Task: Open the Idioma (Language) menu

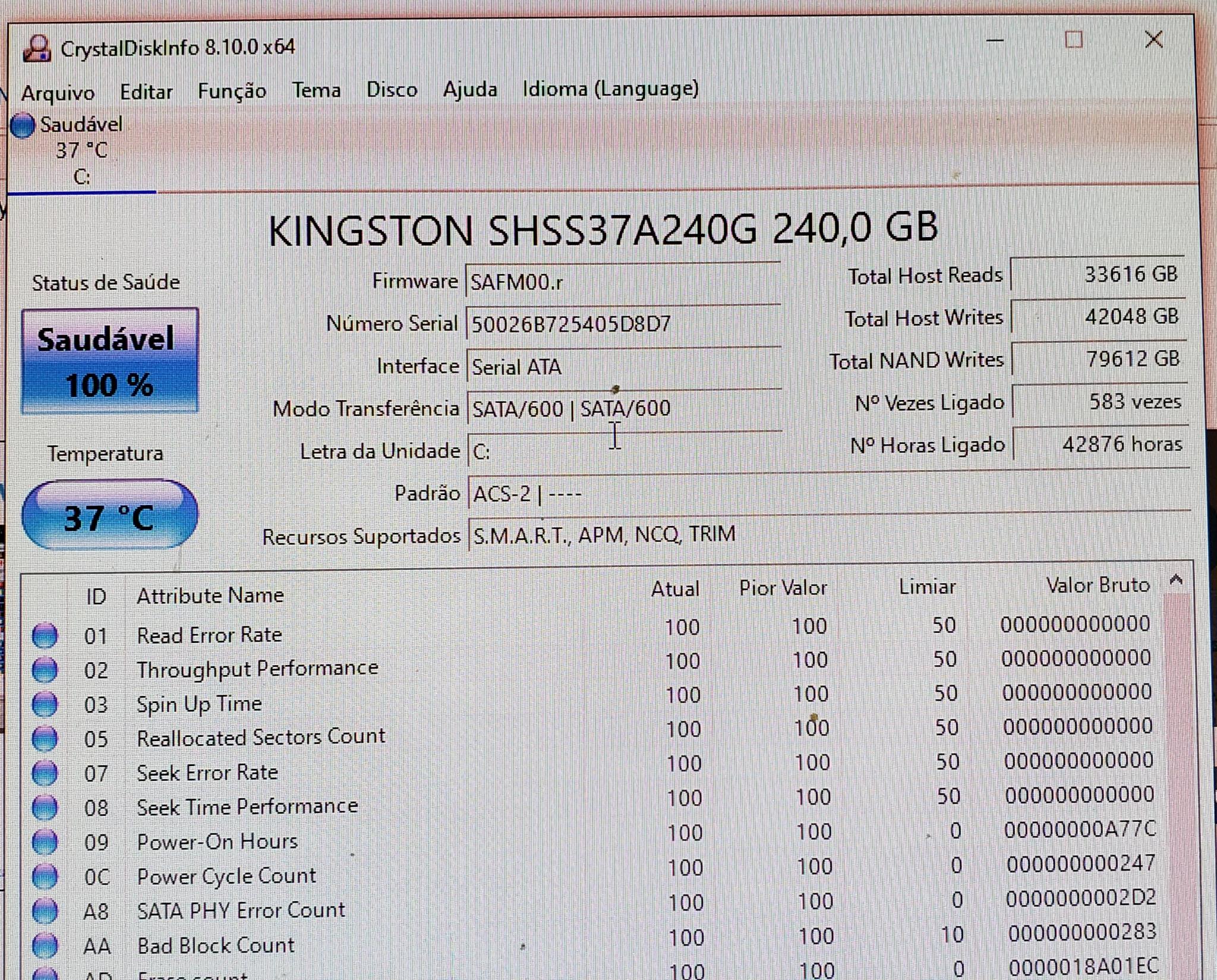Action: (610, 89)
